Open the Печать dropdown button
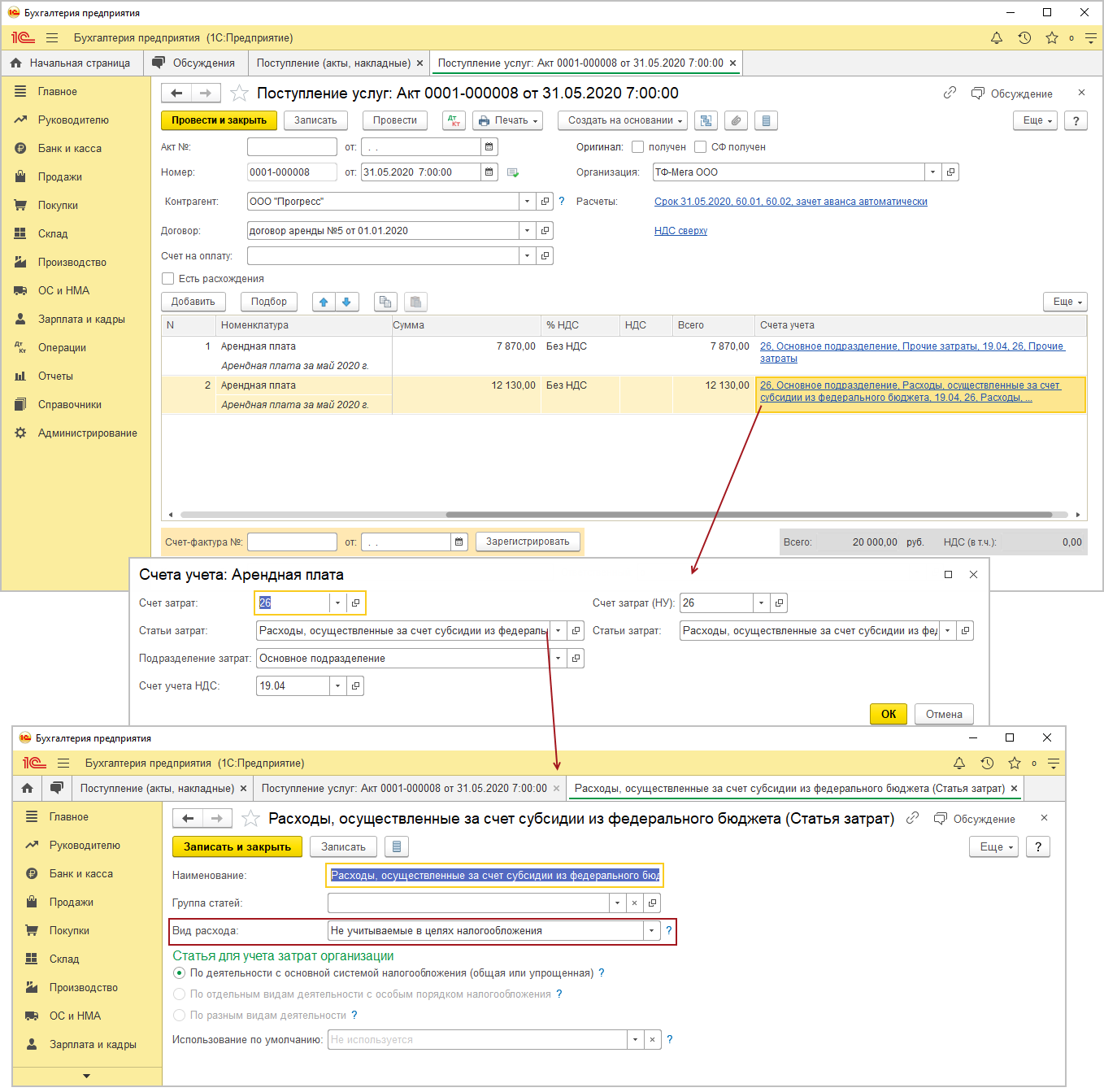 [508, 120]
